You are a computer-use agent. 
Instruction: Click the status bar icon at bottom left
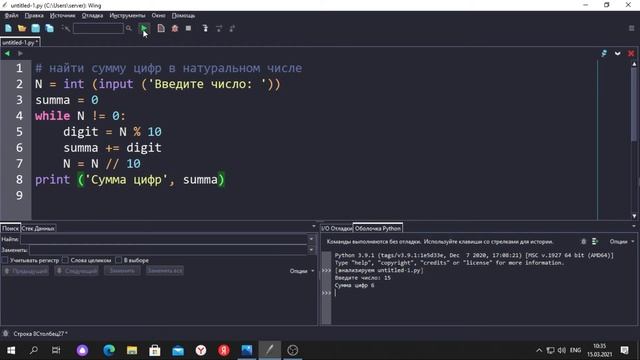(x=6, y=333)
